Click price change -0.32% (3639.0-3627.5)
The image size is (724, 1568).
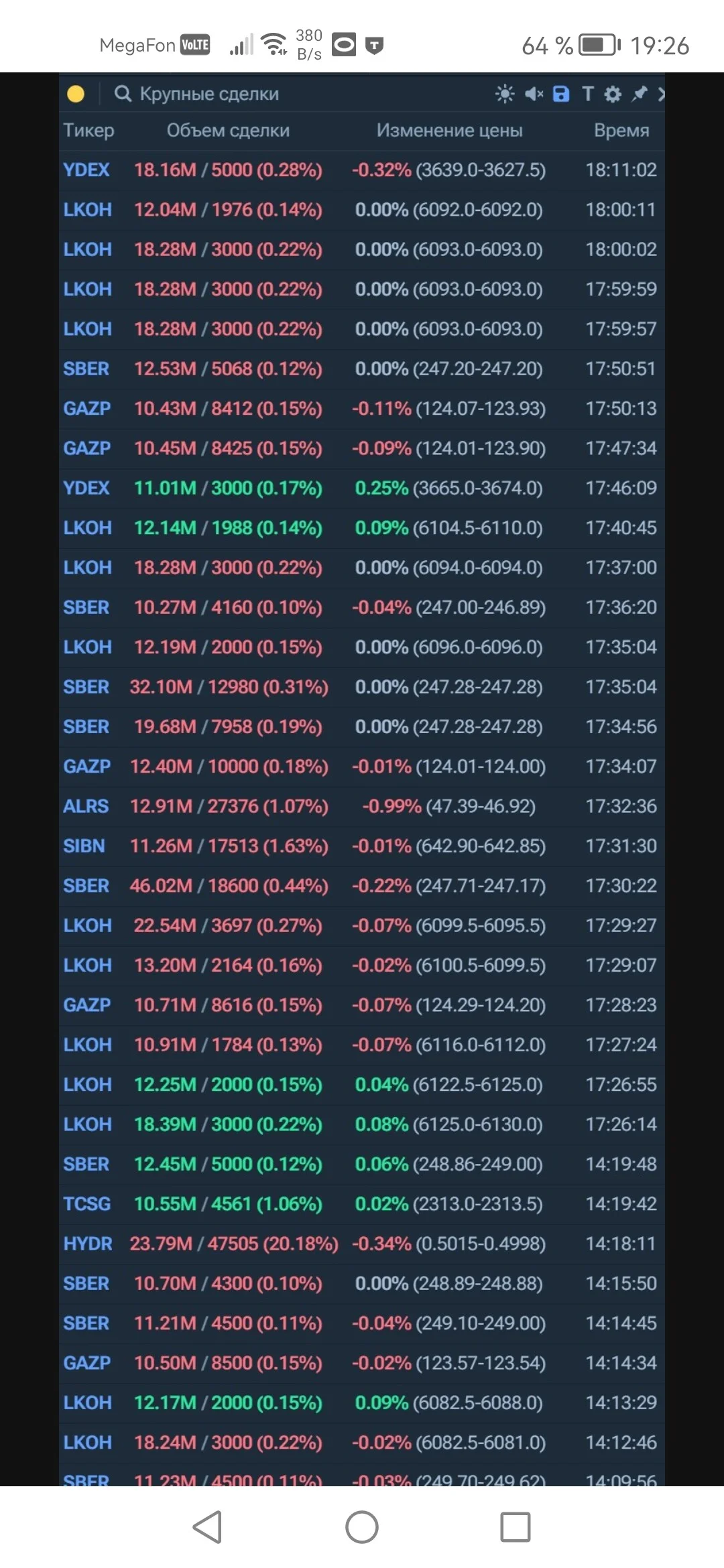448,170
